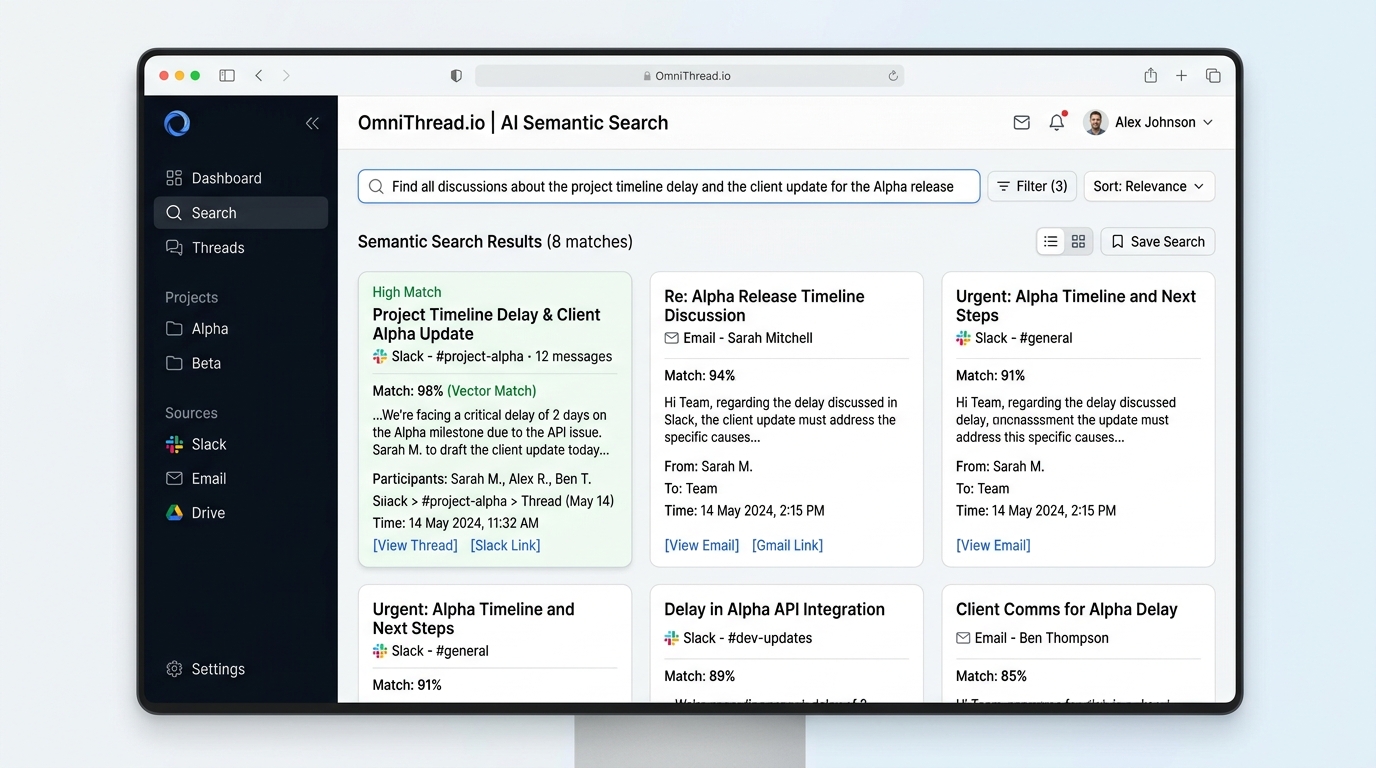Click the Slack icon next to #project-alpha

(380, 356)
